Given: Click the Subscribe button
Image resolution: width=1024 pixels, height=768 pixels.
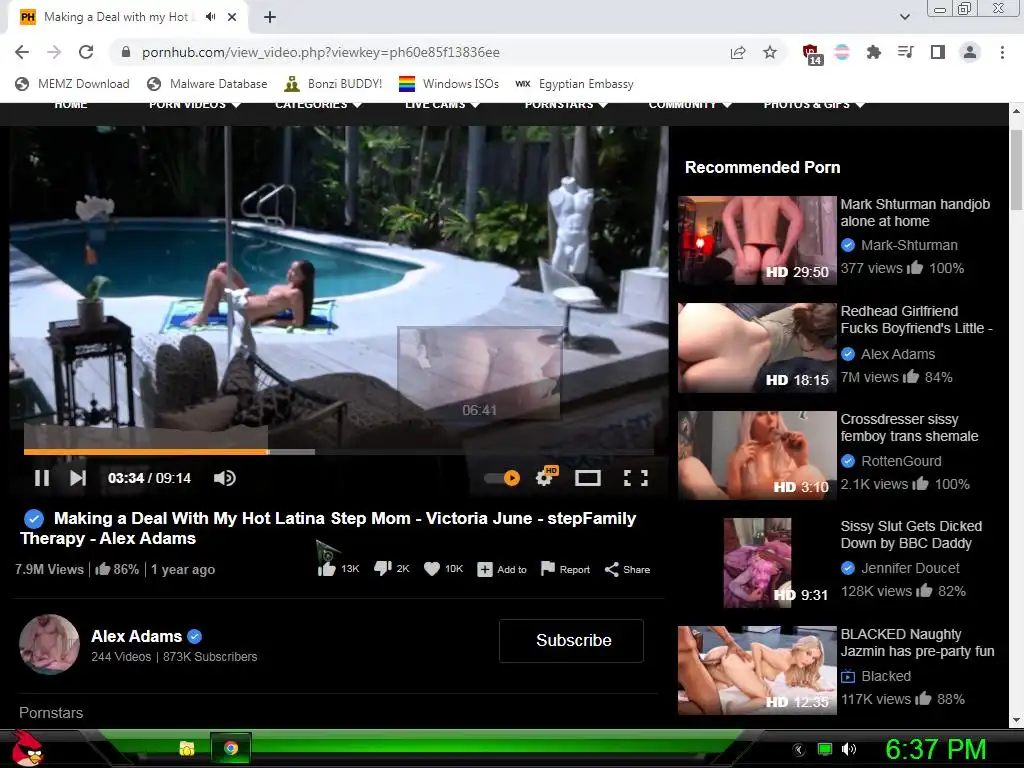Looking at the screenshot, I should coord(571,641).
